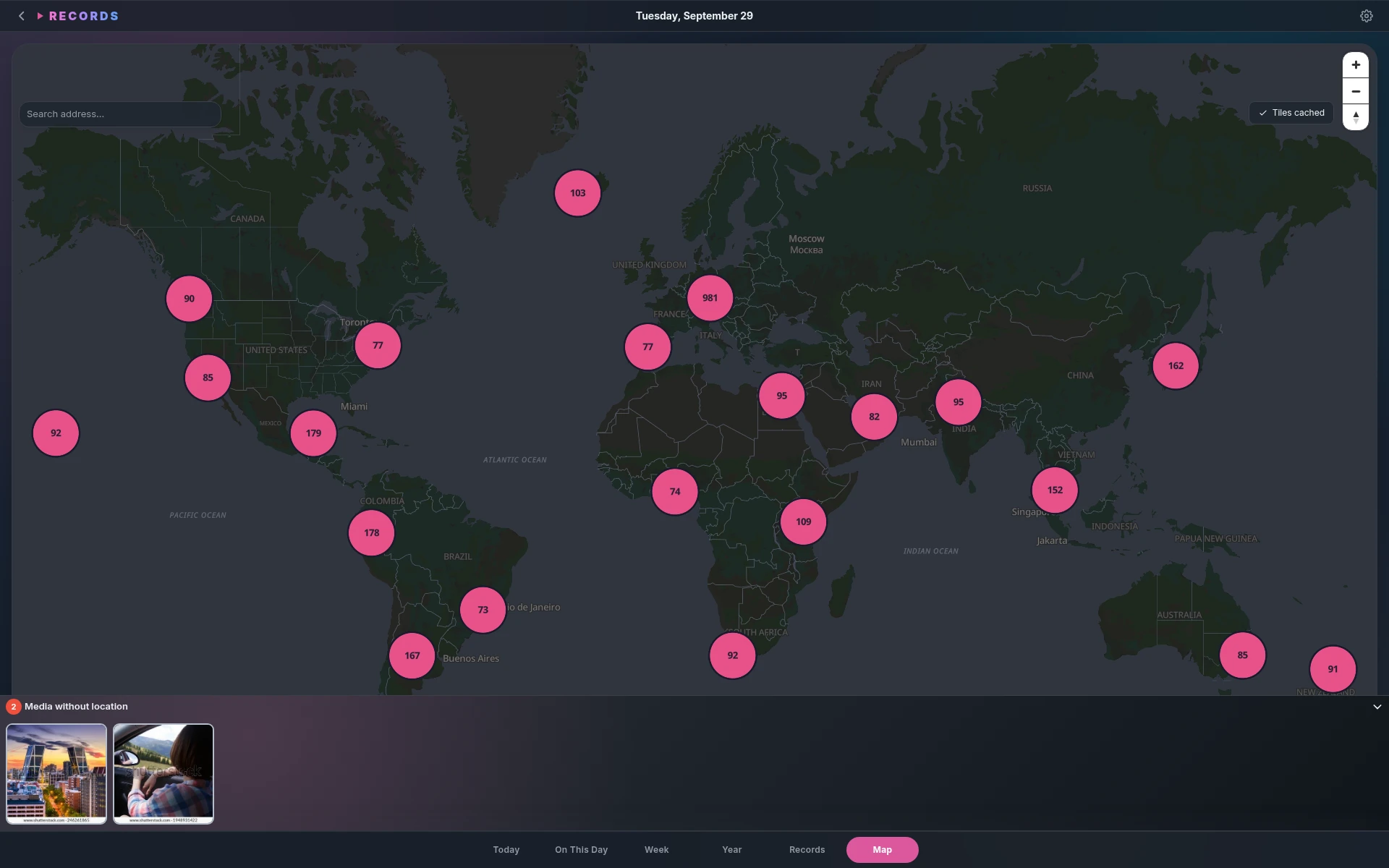Click the 92 cluster in South Africa
The width and height of the screenshot is (1389, 868).
pyautogui.click(x=732, y=655)
